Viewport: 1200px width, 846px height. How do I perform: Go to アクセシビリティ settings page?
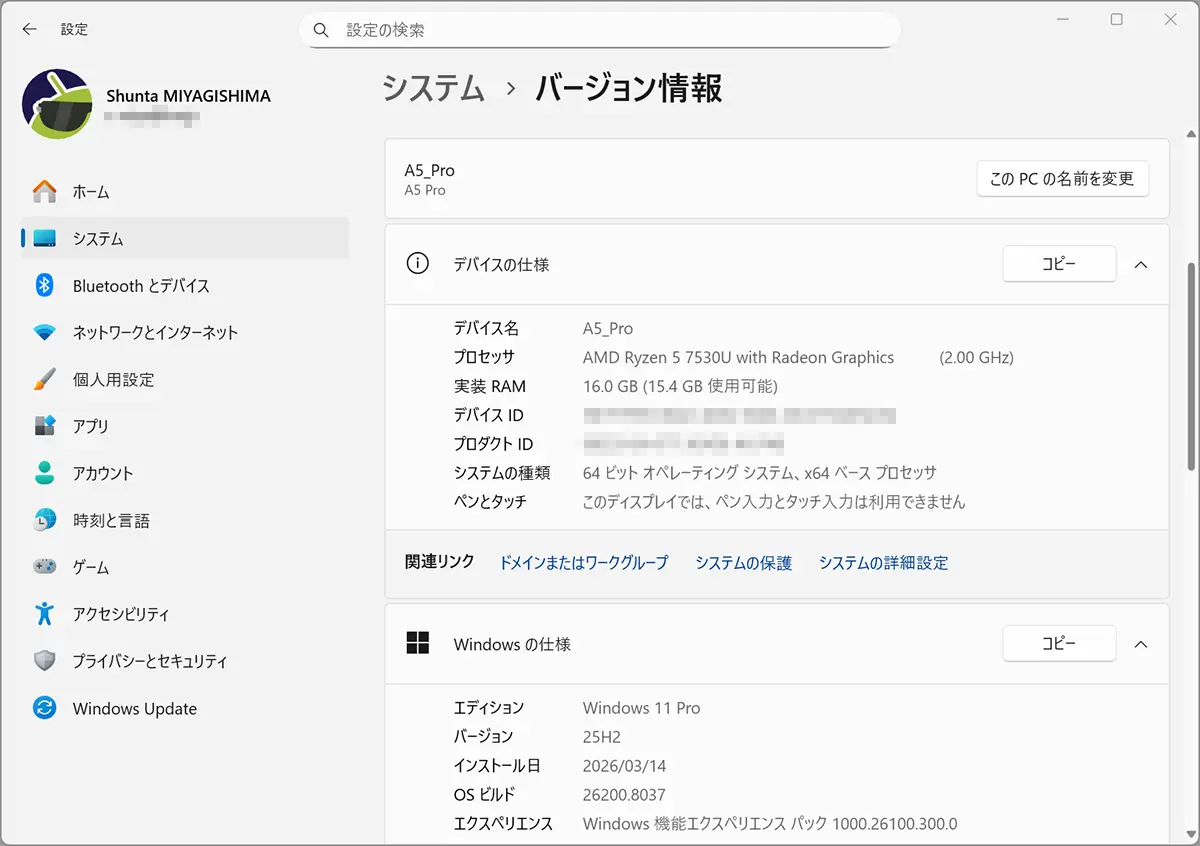(121, 614)
